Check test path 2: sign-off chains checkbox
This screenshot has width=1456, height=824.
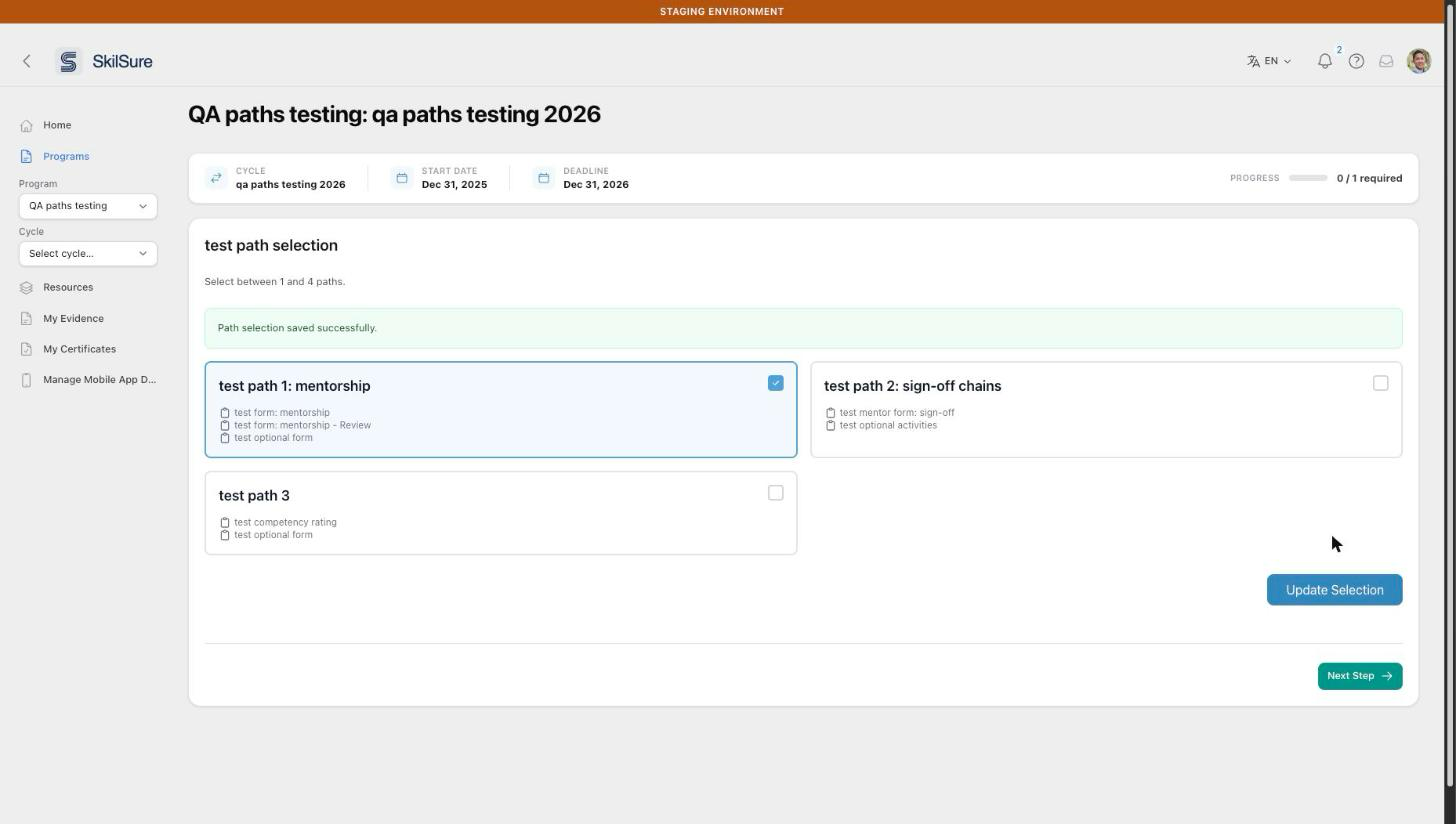1380,383
